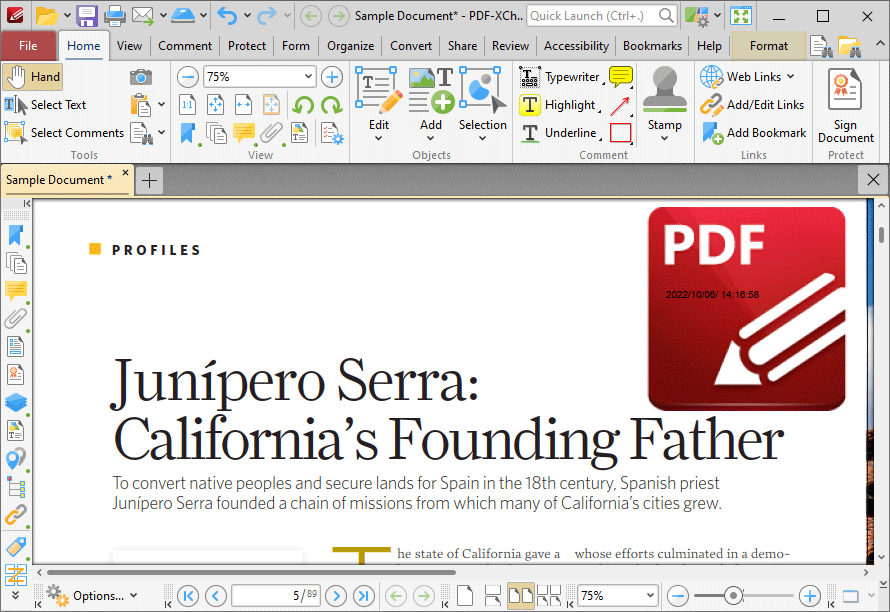
Task: Open the Comments pane from the sidebar
Action: [x=15, y=291]
